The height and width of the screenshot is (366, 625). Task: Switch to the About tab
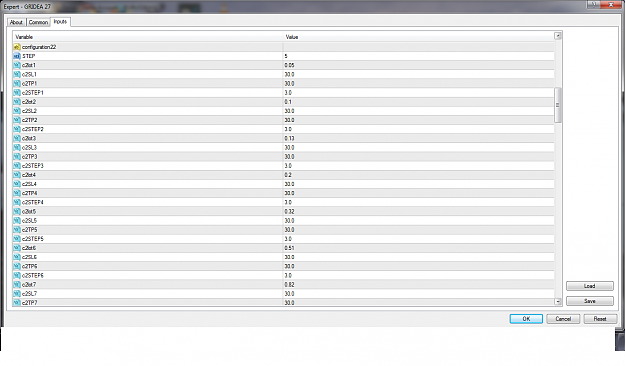pos(16,22)
